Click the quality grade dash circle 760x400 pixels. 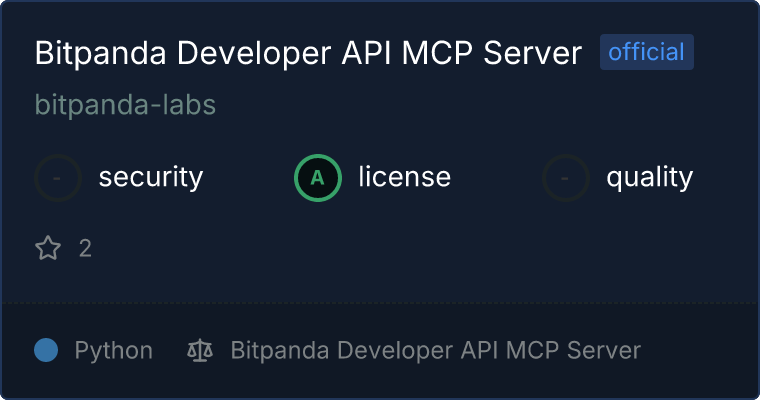566,178
